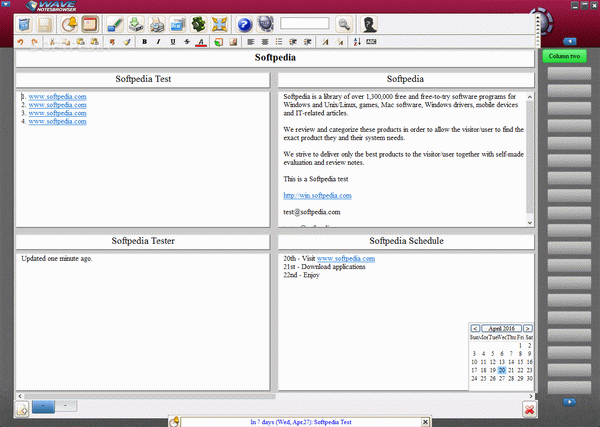Toggle the bullet list button
The height and width of the screenshot is (427, 600).
(279, 42)
